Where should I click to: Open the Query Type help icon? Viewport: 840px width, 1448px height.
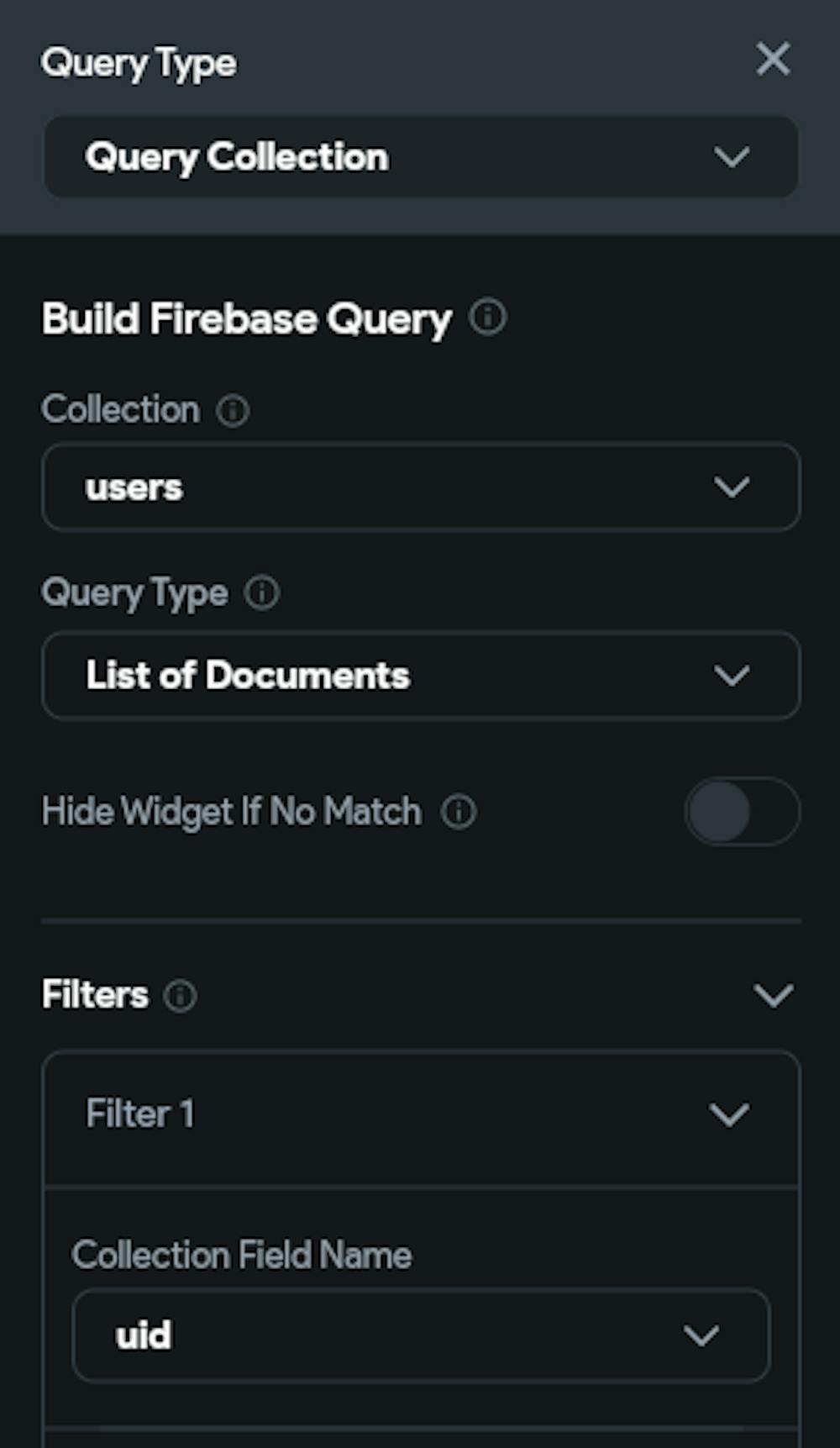pyautogui.click(x=262, y=593)
